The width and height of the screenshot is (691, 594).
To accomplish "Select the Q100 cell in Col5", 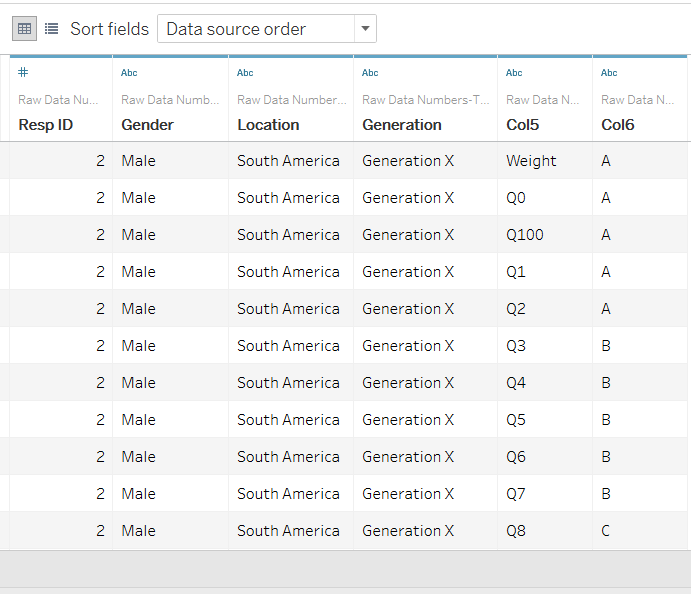I will [525, 235].
